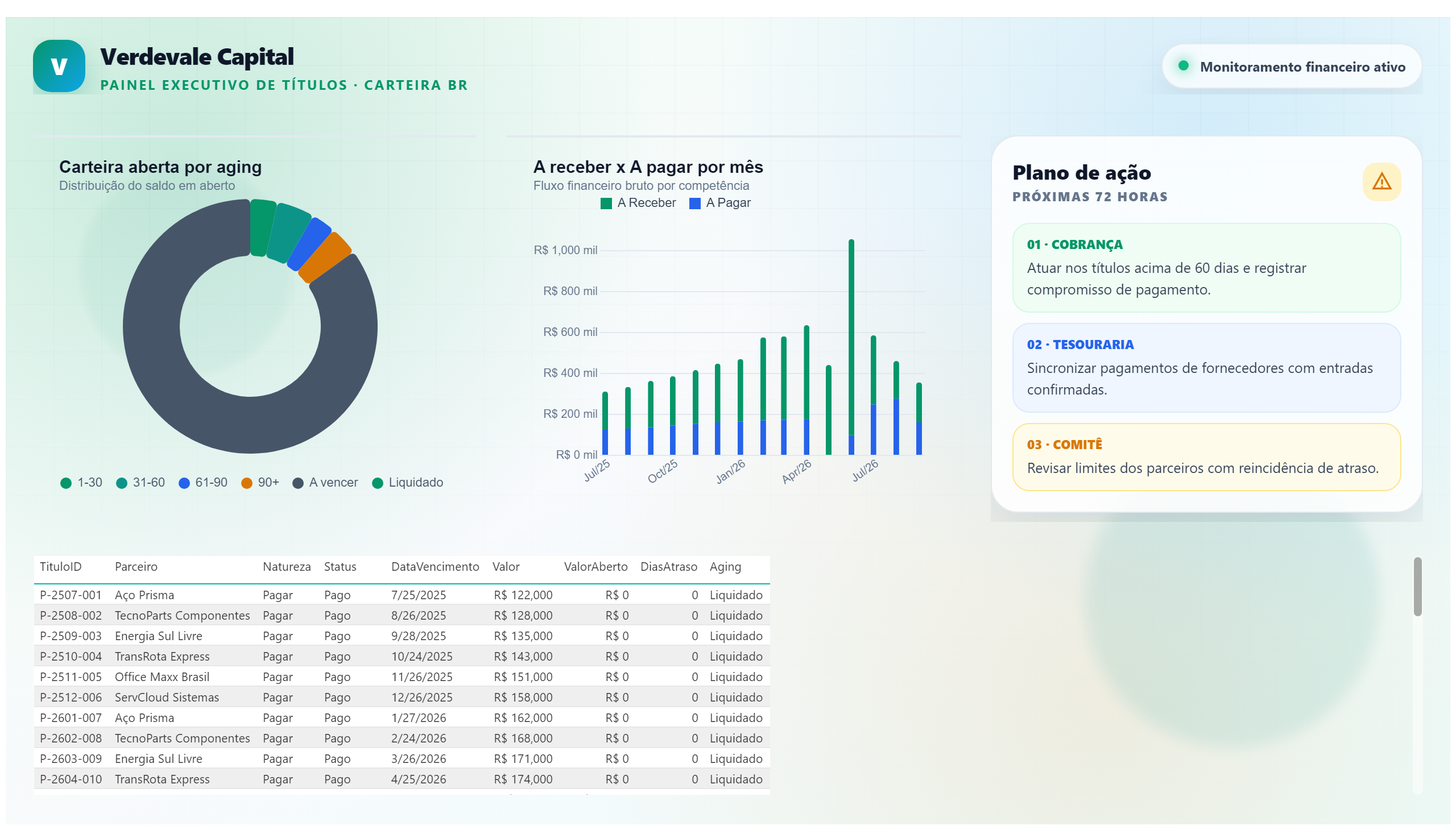Select the P-2508-002 cell
This screenshot has width=1456, height=830.
point(71,616)
